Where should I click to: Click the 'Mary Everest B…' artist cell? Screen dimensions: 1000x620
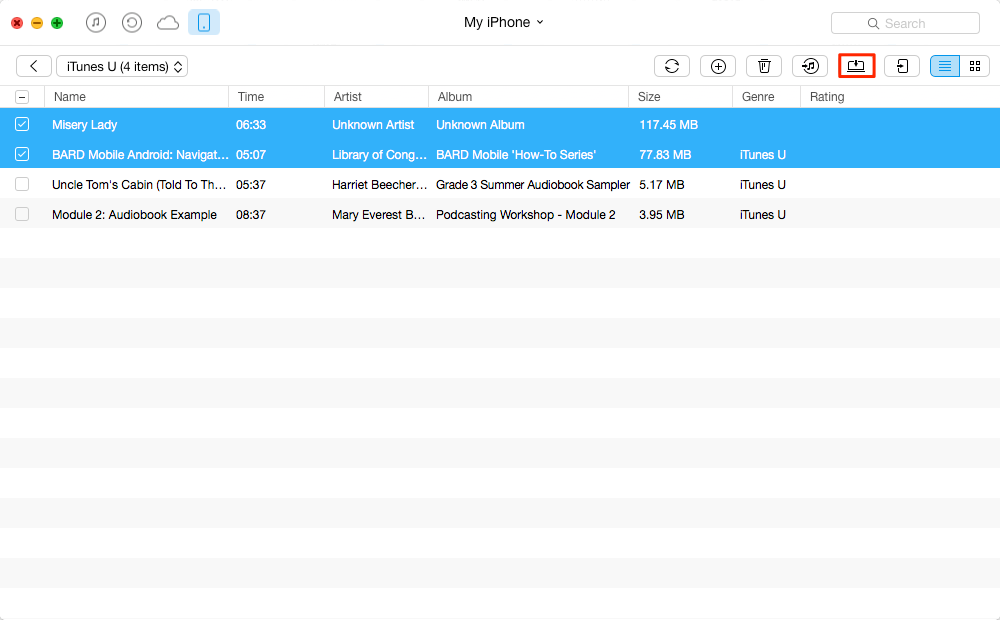pos(378,215)
